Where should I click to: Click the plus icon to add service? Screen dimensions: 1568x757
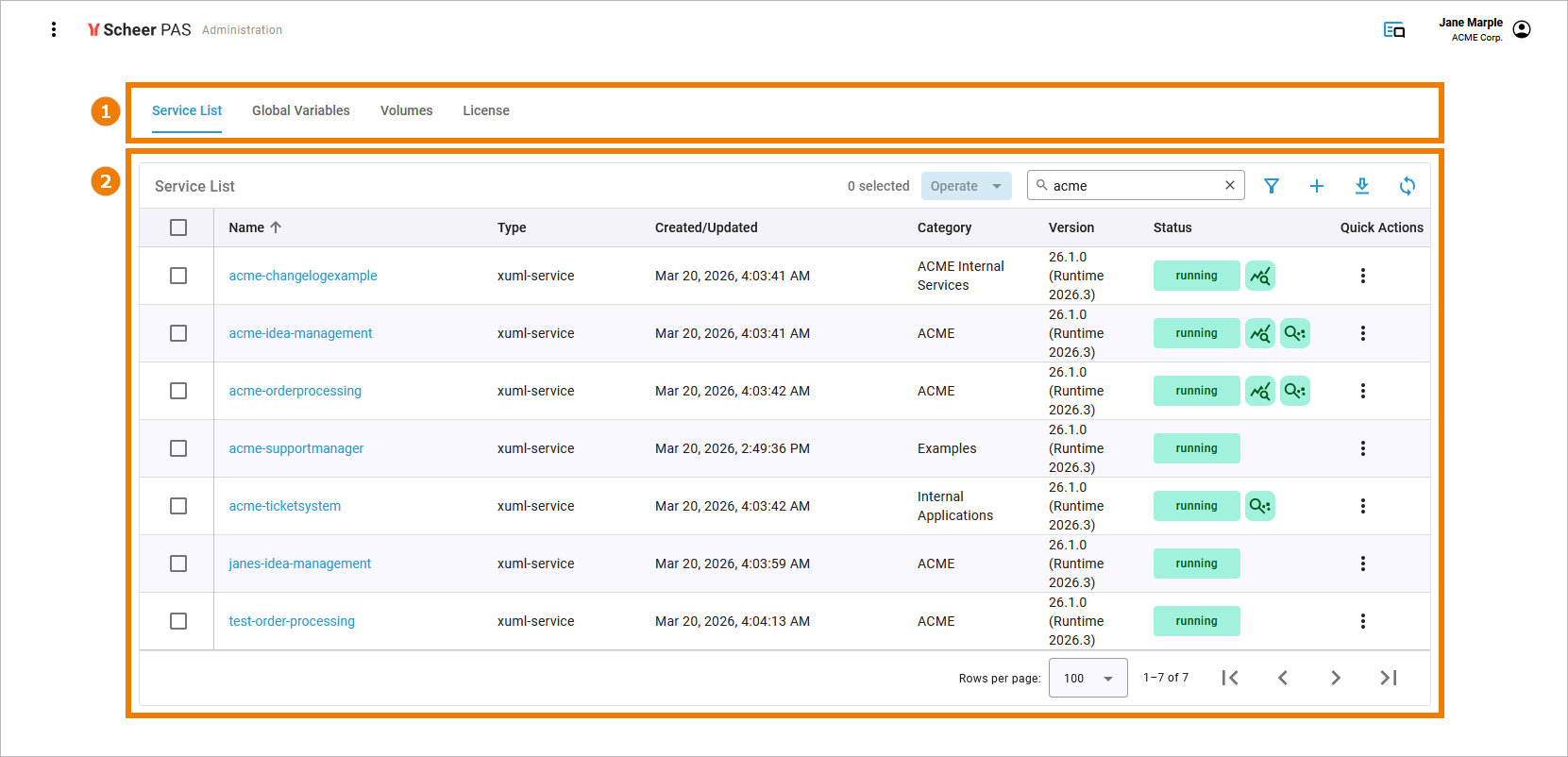coord(1317,186)
